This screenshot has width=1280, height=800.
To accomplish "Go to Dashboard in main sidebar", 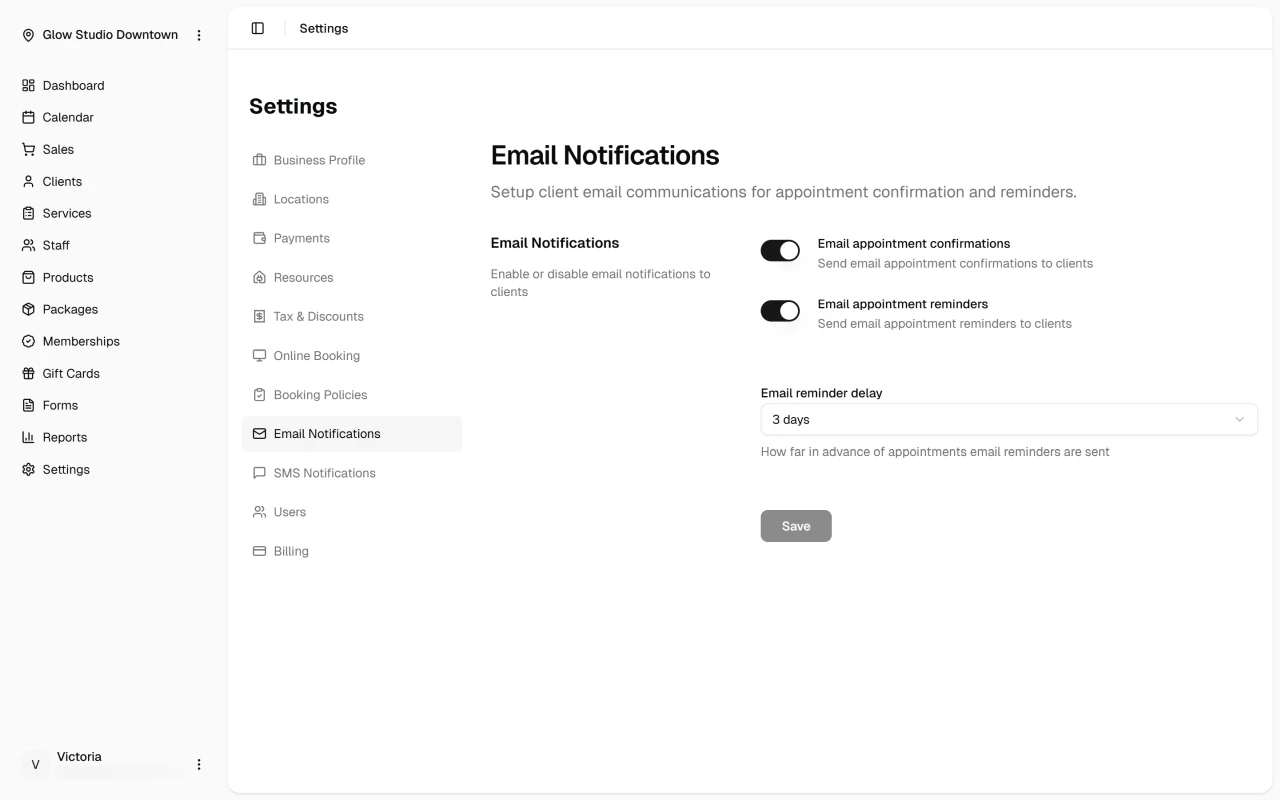I will tap(113, 85).
